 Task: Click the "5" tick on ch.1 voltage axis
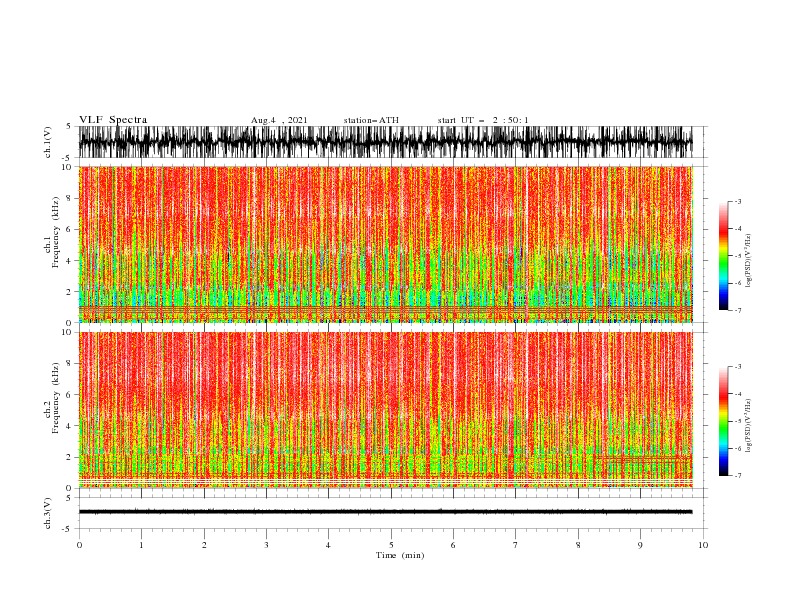(69, 126)
